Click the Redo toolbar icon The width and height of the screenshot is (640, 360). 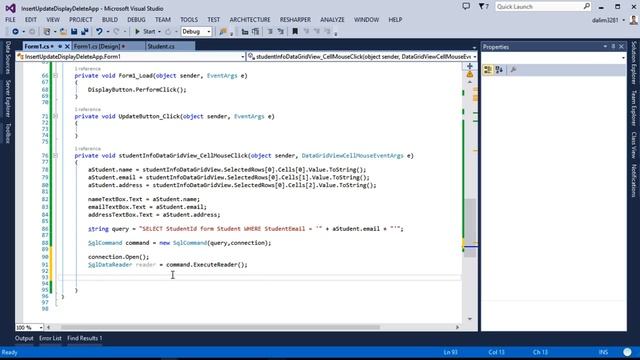(117, 31)
